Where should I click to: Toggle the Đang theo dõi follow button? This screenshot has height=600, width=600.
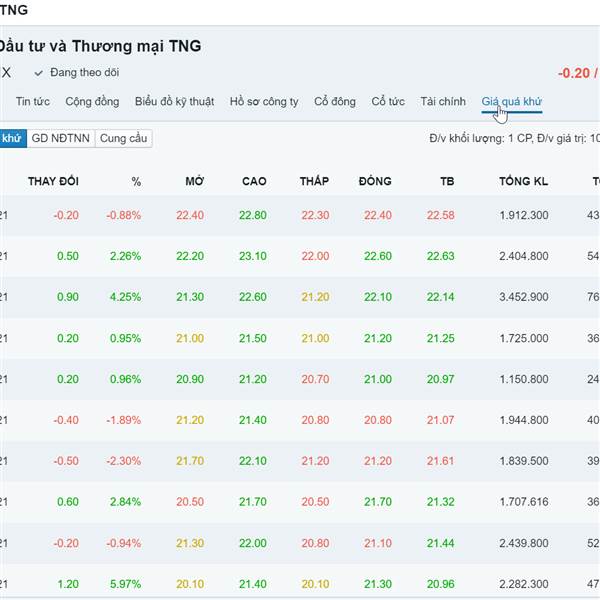pyautogui.click(x=77, y=72)
